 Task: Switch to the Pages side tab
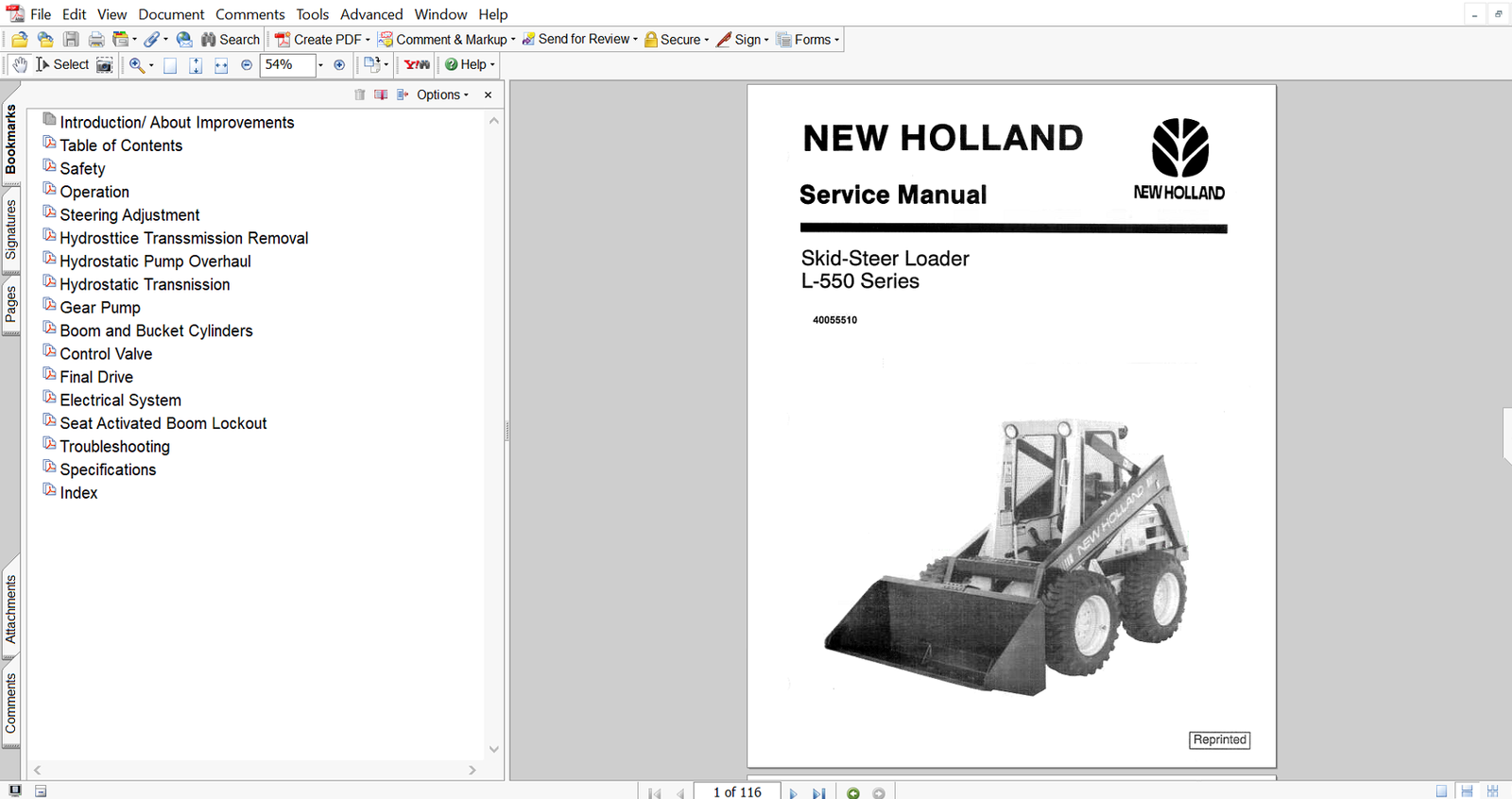(x=10, y=304)
